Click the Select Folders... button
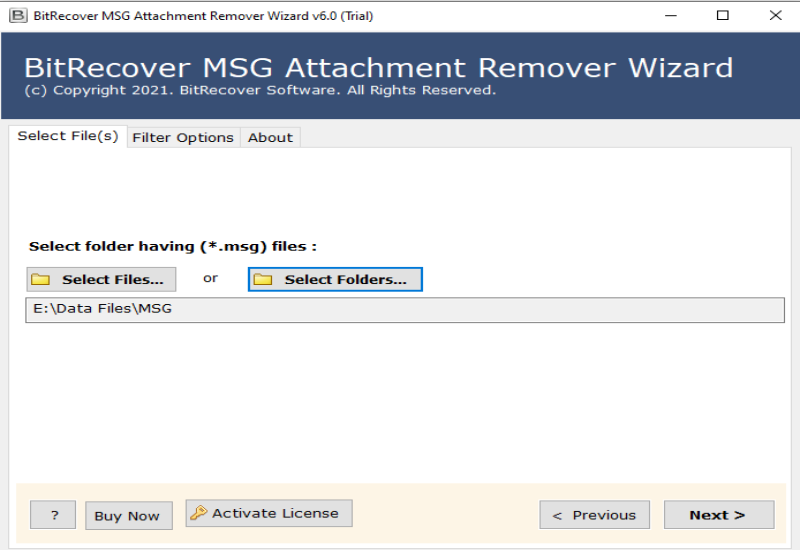 335,280
